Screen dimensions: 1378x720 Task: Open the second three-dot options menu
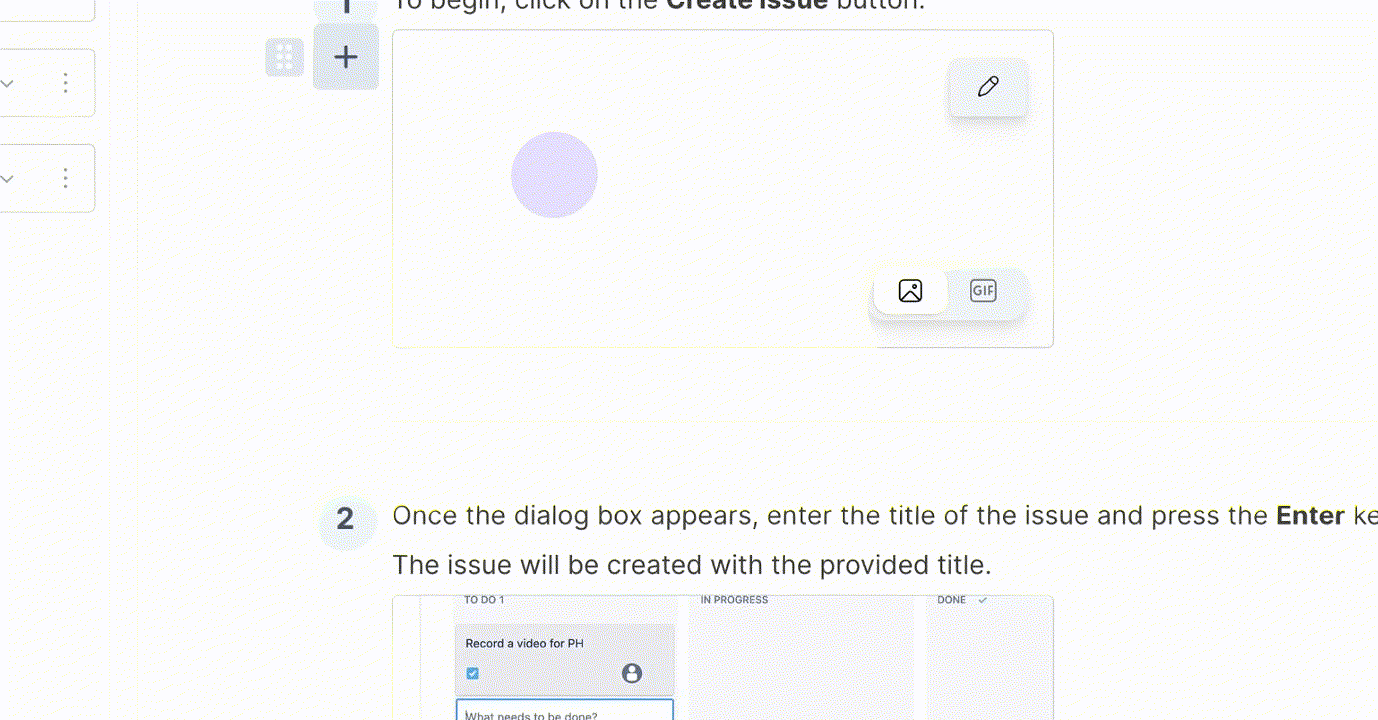(x=66, y=179)
